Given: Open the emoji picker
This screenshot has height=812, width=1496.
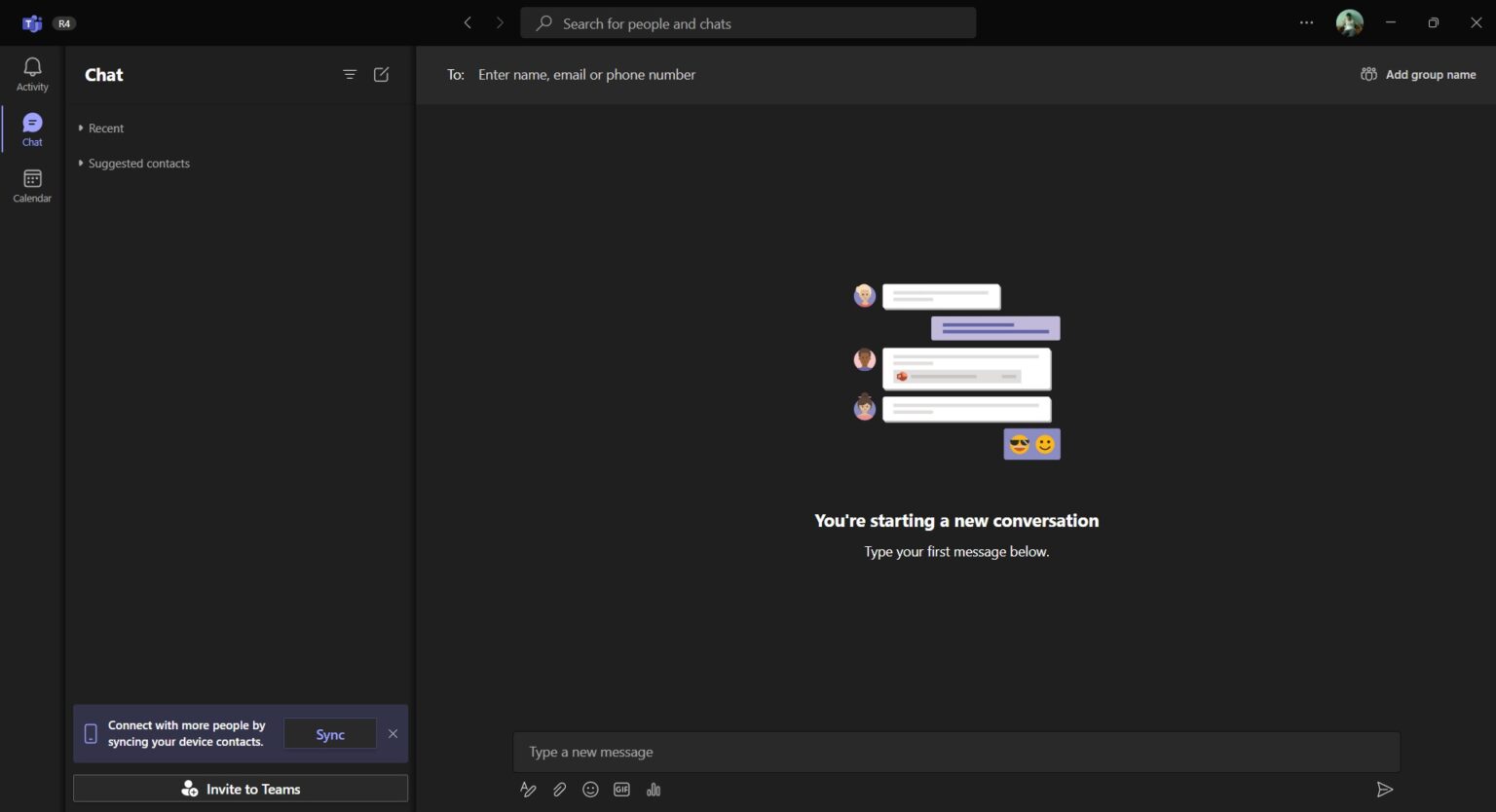Looking at the screenshot, I should tap(590, 790).
